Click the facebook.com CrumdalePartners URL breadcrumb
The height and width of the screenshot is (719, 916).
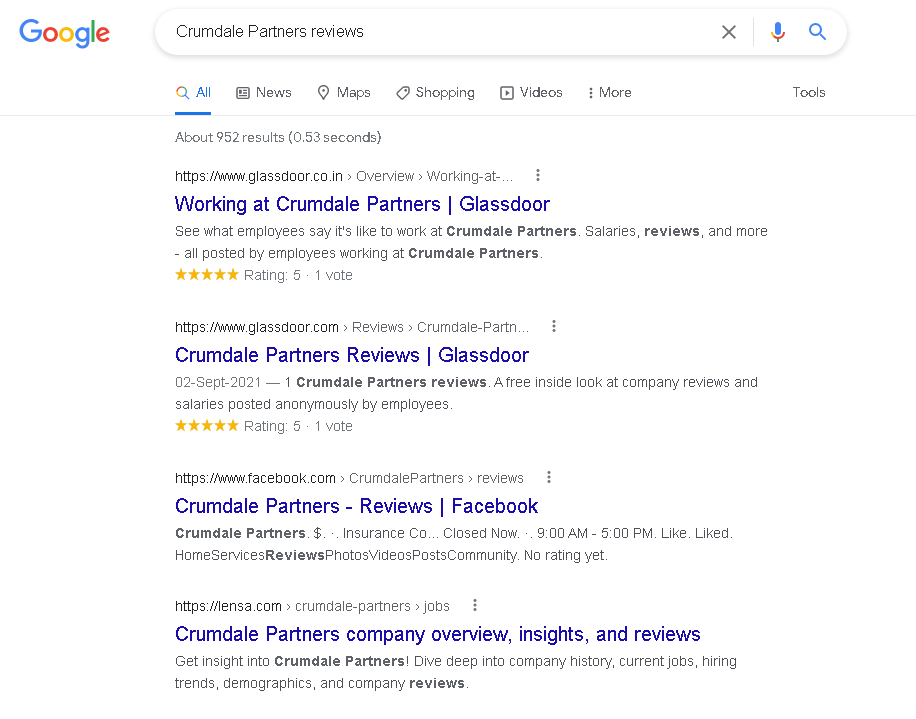(349, 478)
